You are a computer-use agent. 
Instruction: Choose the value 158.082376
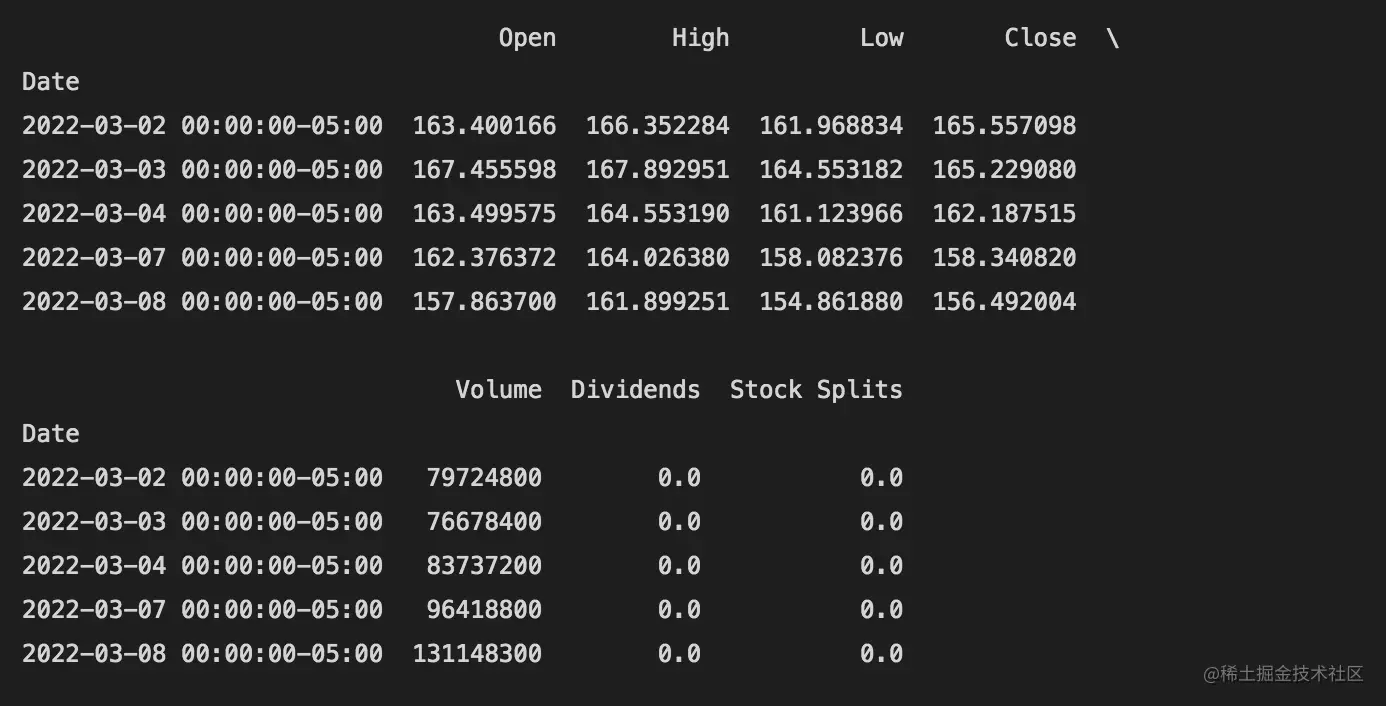click(x=831, y=258)
